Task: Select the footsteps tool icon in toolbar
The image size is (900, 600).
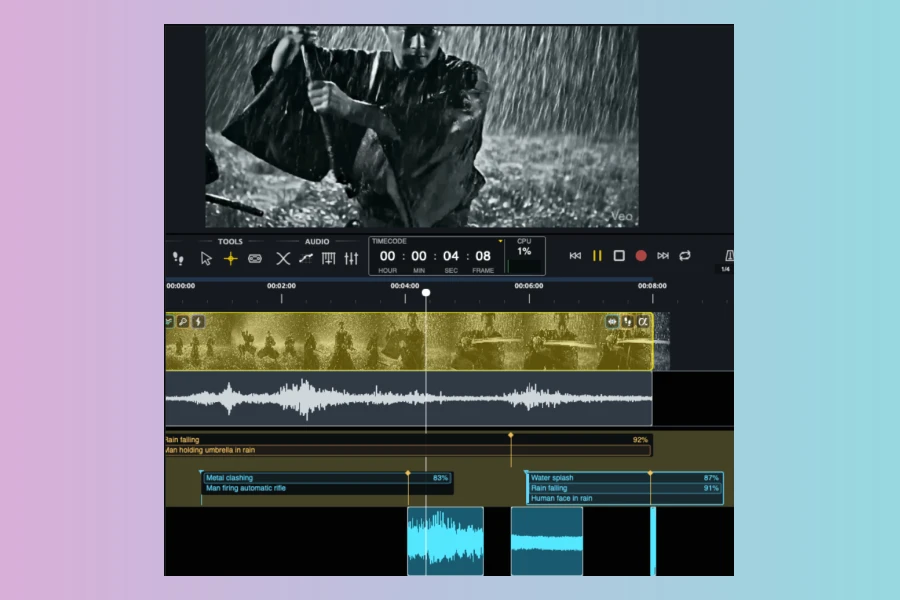Action: (179, 258)
